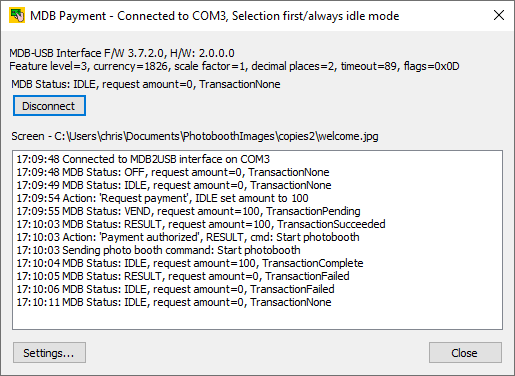This screenshot has width=515, height=376.
Task: Click the Disconnect button
Action: coord(49,106)
